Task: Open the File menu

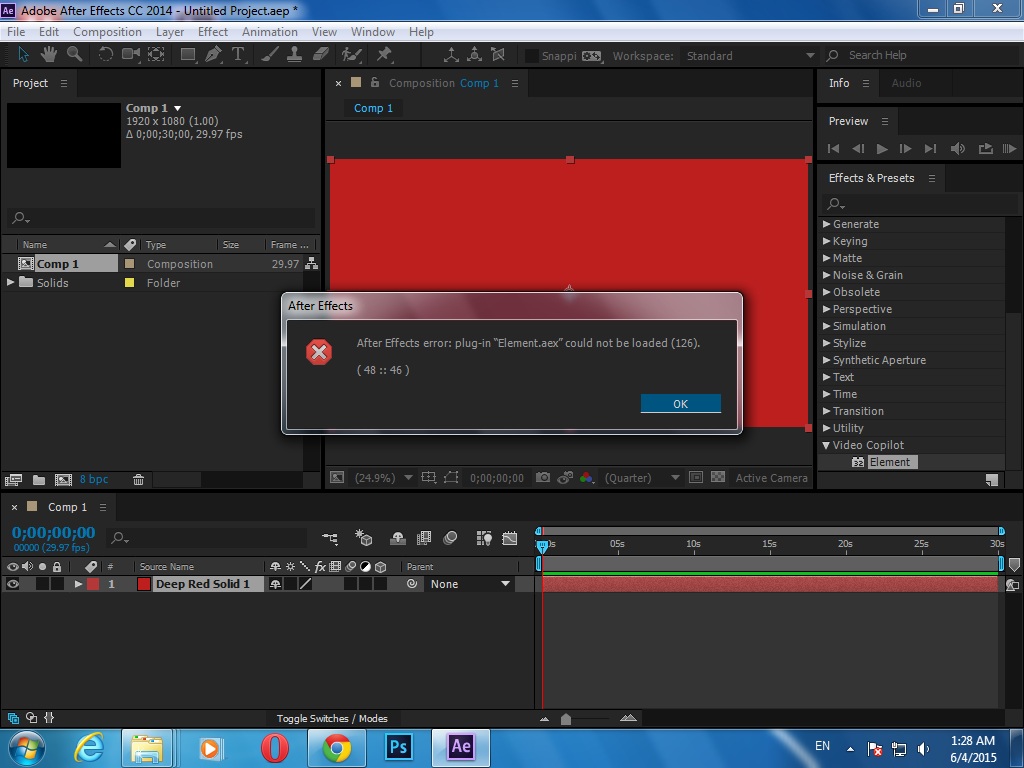Action: pyautogui.click(x=16, y=31)
